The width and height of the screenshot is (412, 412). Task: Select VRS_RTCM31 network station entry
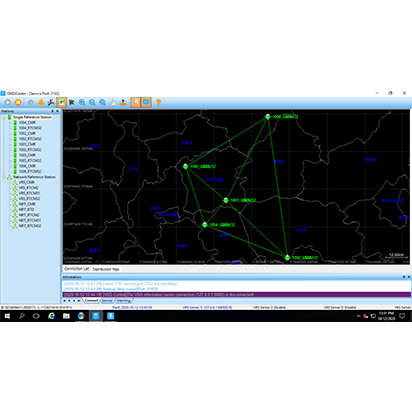(29, 193)
